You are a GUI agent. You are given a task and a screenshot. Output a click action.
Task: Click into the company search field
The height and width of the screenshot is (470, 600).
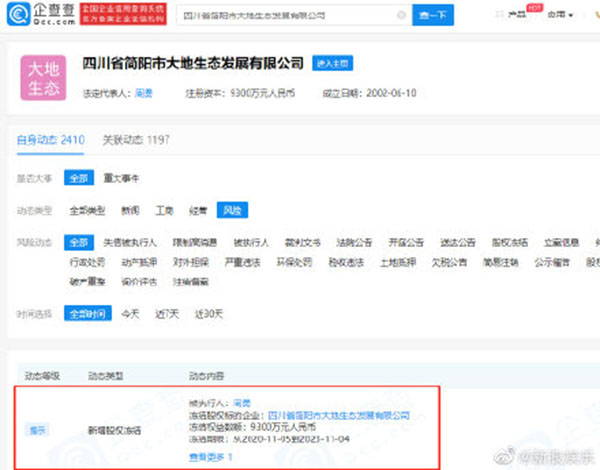tap(287, 15)
